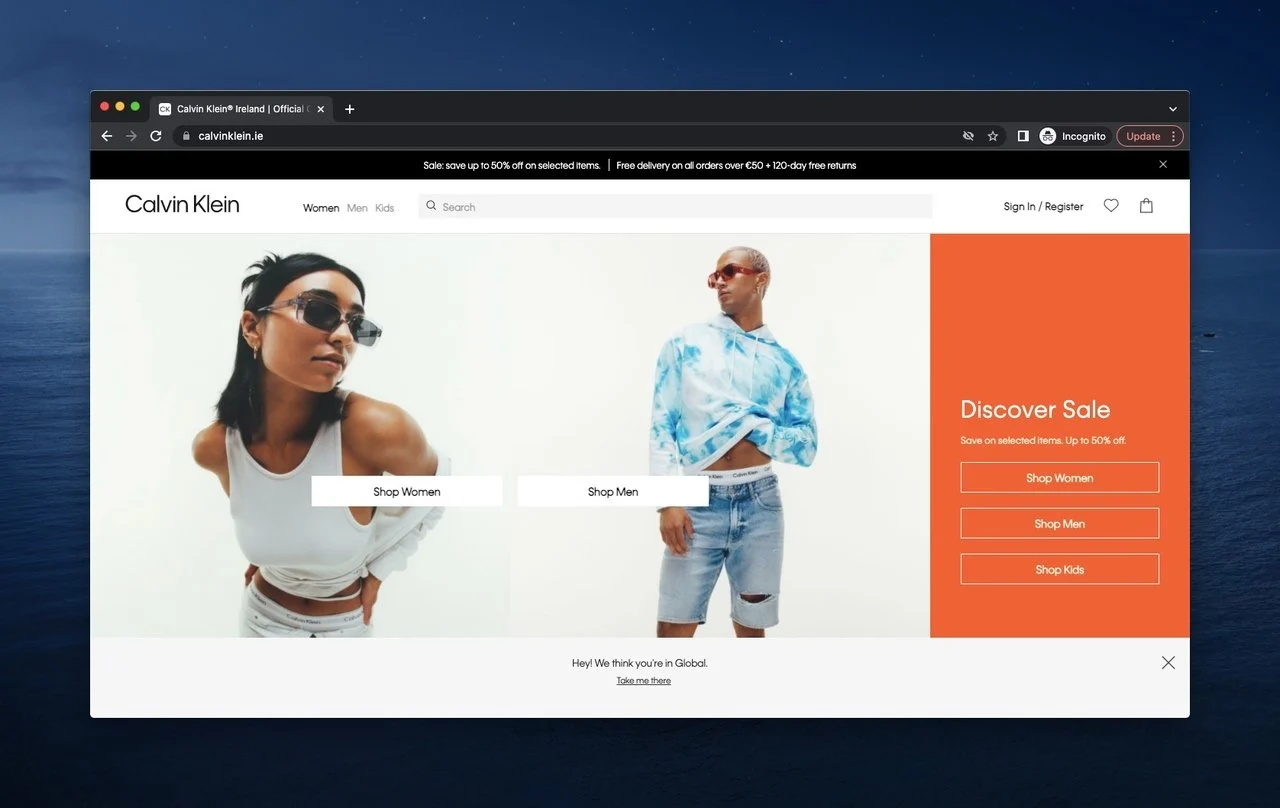The width and height of the screenshot is (1280, 808).
Task: Open a new browser tab
Action: [349, 109]
